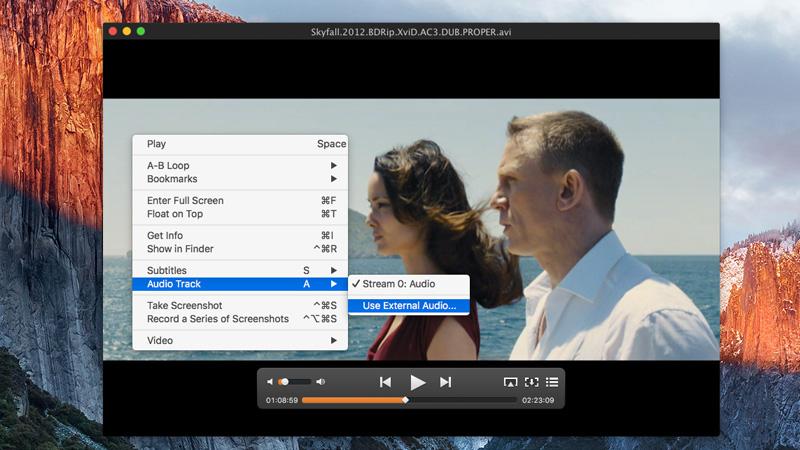Image resolution: width=800 pixels, height=450 pixels.
Task: Click total duration 02:23:09
Action: tap(538, 401)
